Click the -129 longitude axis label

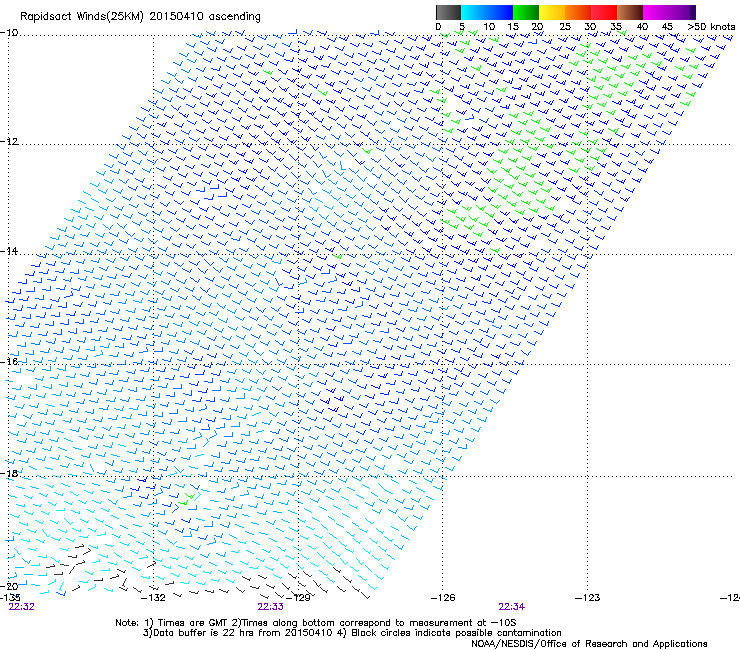coord(299,598)
